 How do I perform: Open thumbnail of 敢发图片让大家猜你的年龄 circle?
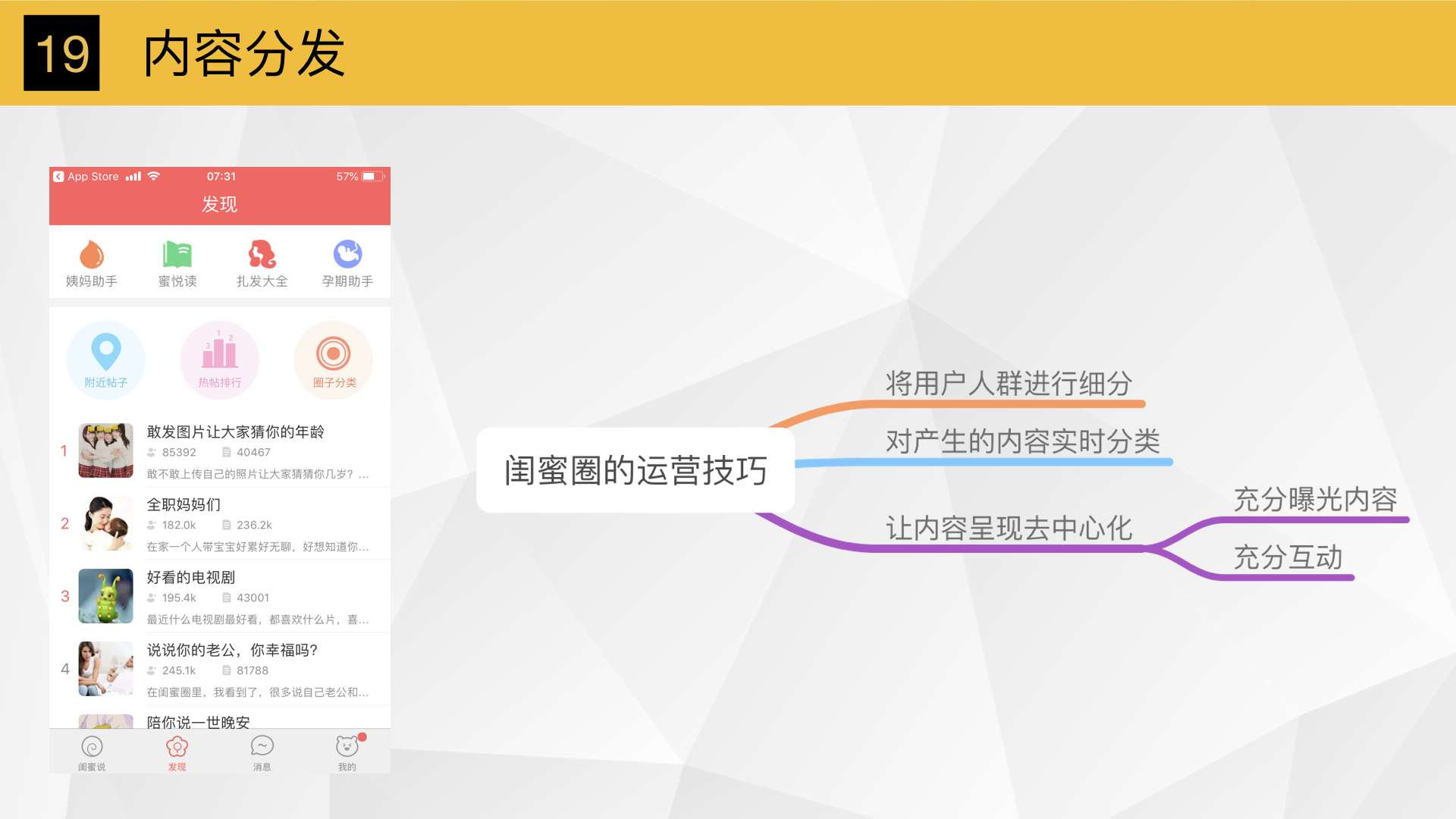click(106, 450)
